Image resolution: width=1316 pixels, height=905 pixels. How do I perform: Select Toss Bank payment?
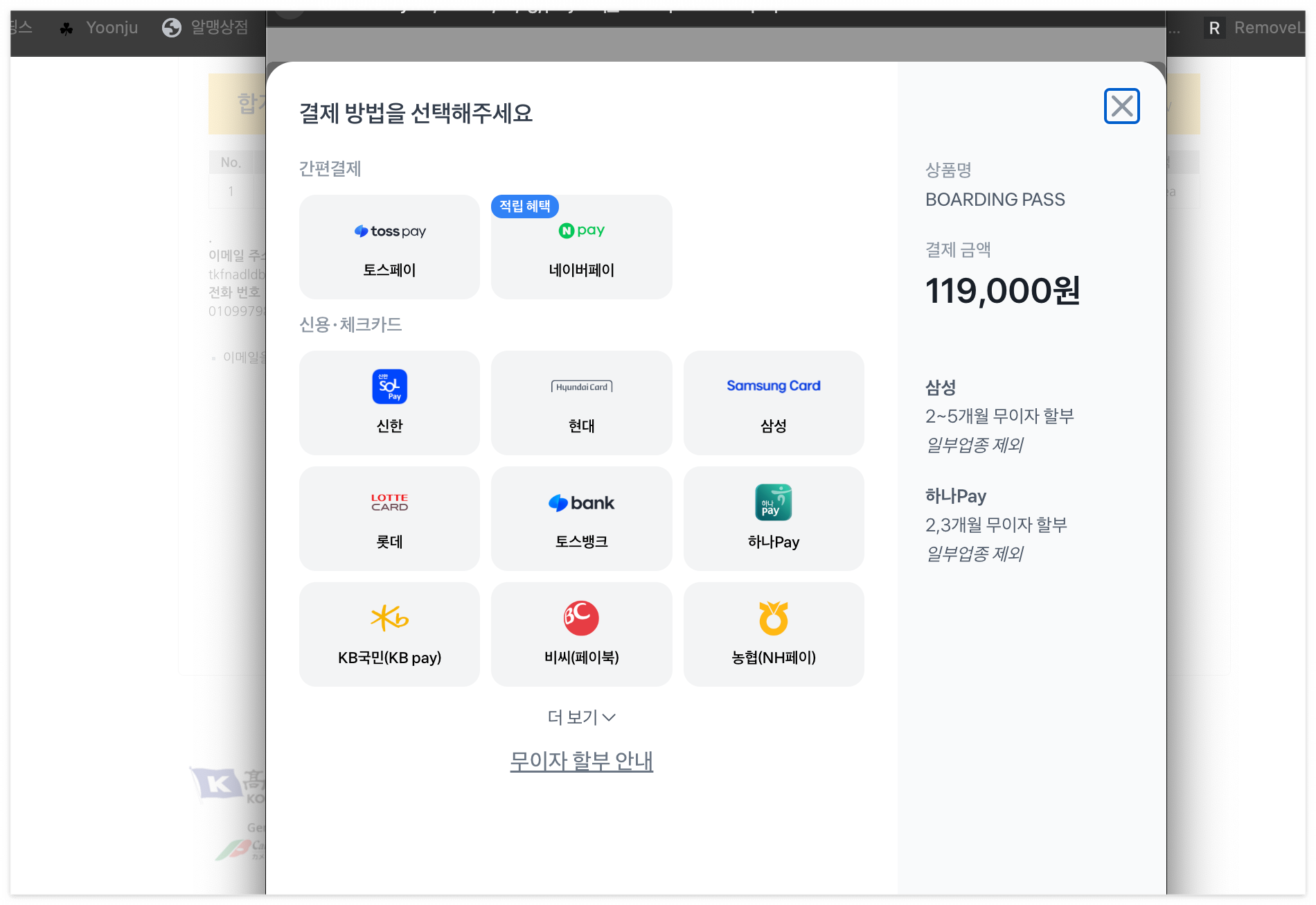point(581,518)
